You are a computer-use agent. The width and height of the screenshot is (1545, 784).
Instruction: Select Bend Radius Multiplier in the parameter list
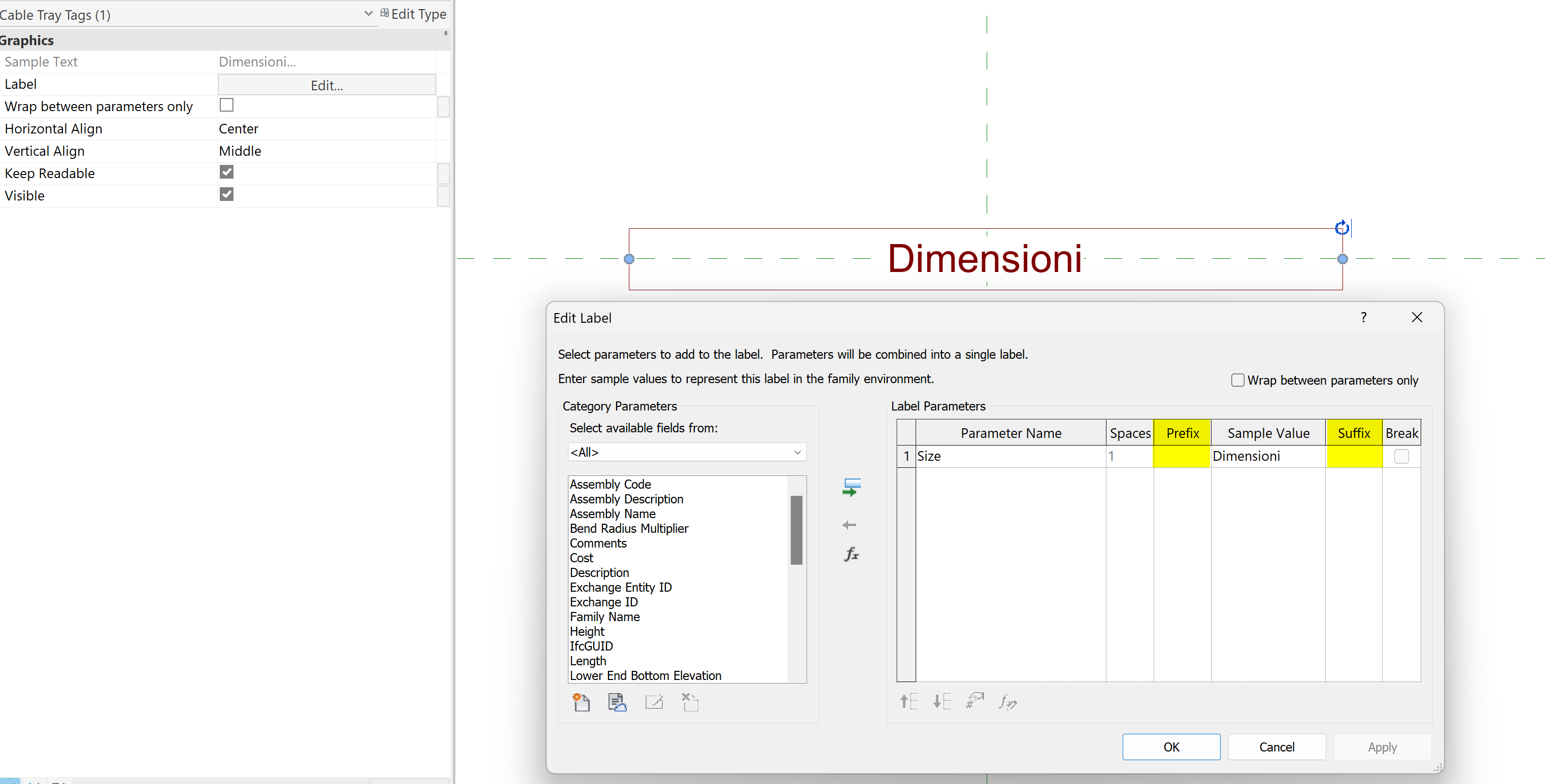[x=628, y=528]
